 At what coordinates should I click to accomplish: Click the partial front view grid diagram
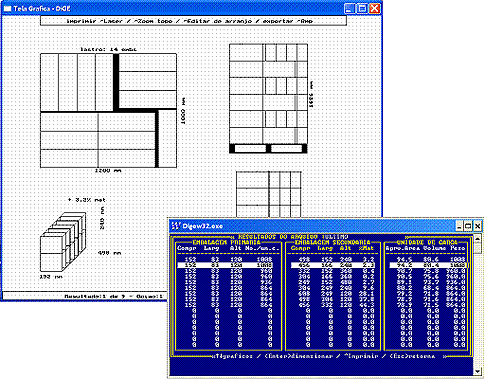(269, 194)
